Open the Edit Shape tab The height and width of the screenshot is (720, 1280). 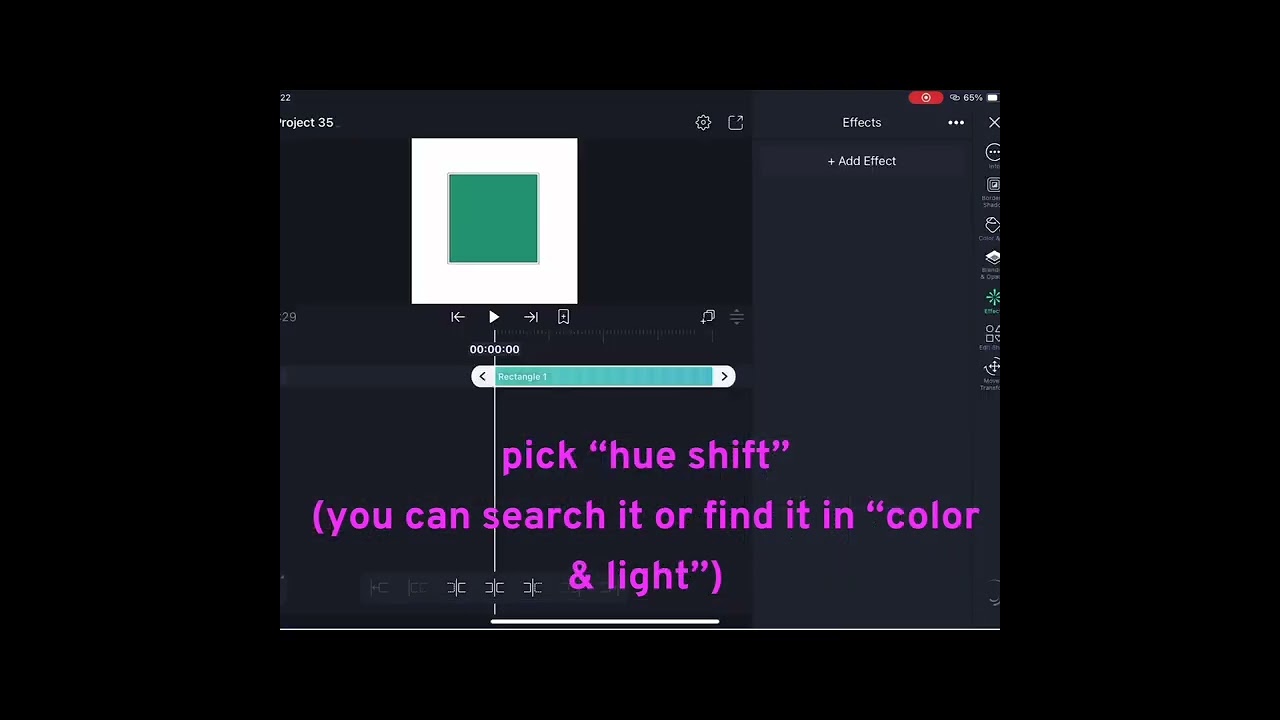point(992,337)
